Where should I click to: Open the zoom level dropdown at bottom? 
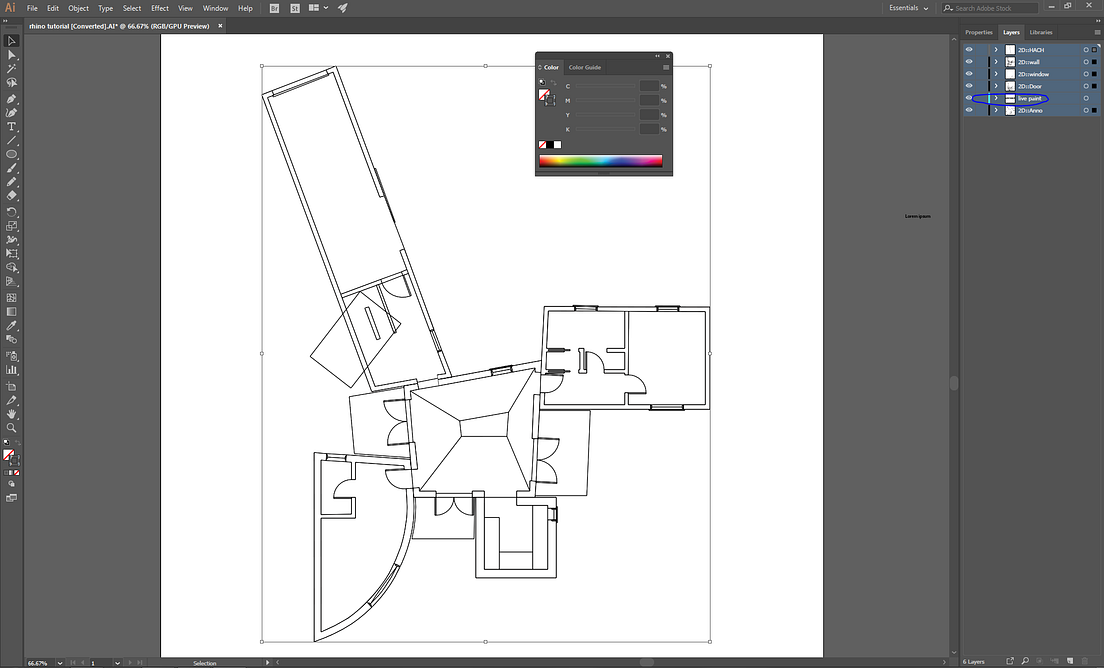point(60,663)
